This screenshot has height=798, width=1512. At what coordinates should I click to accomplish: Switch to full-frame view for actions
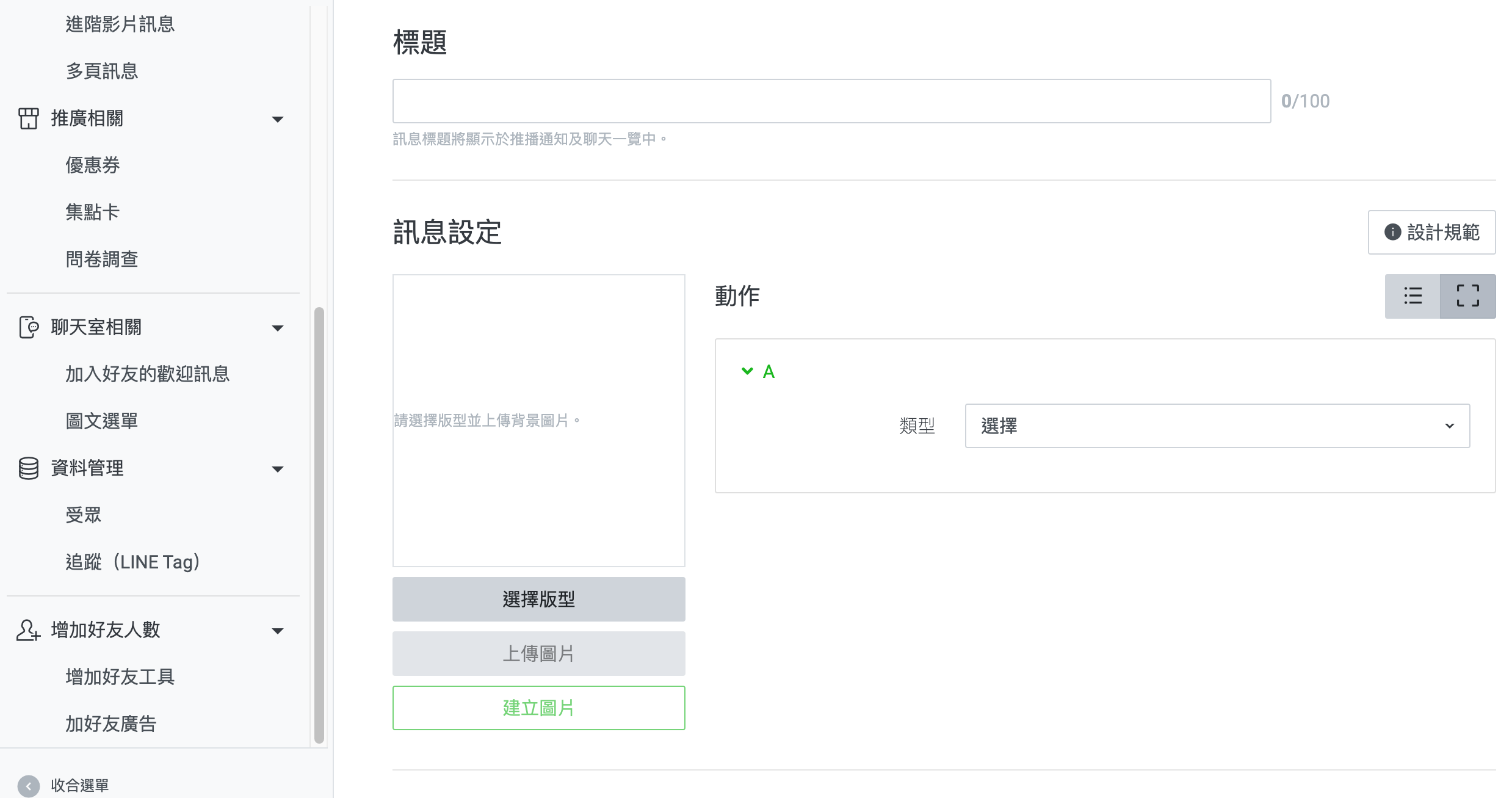point(1467,296)
